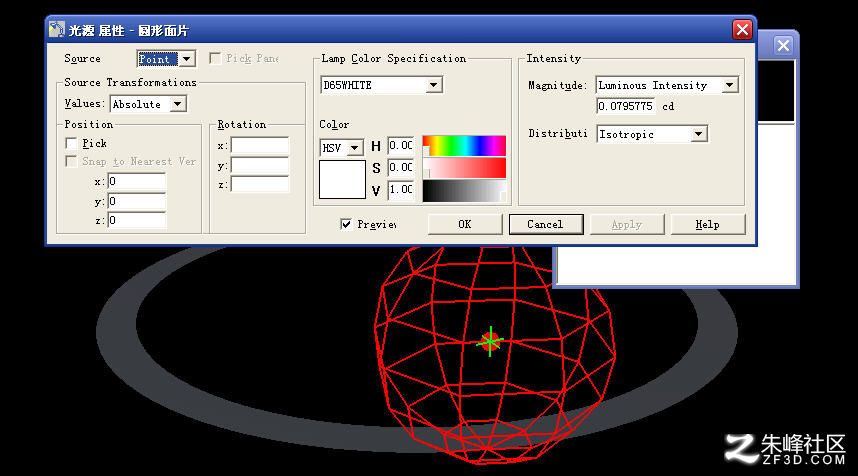Click the green point source marker in viewport
The height and width of the screenshot is (476, 858).
coord(490,341)
